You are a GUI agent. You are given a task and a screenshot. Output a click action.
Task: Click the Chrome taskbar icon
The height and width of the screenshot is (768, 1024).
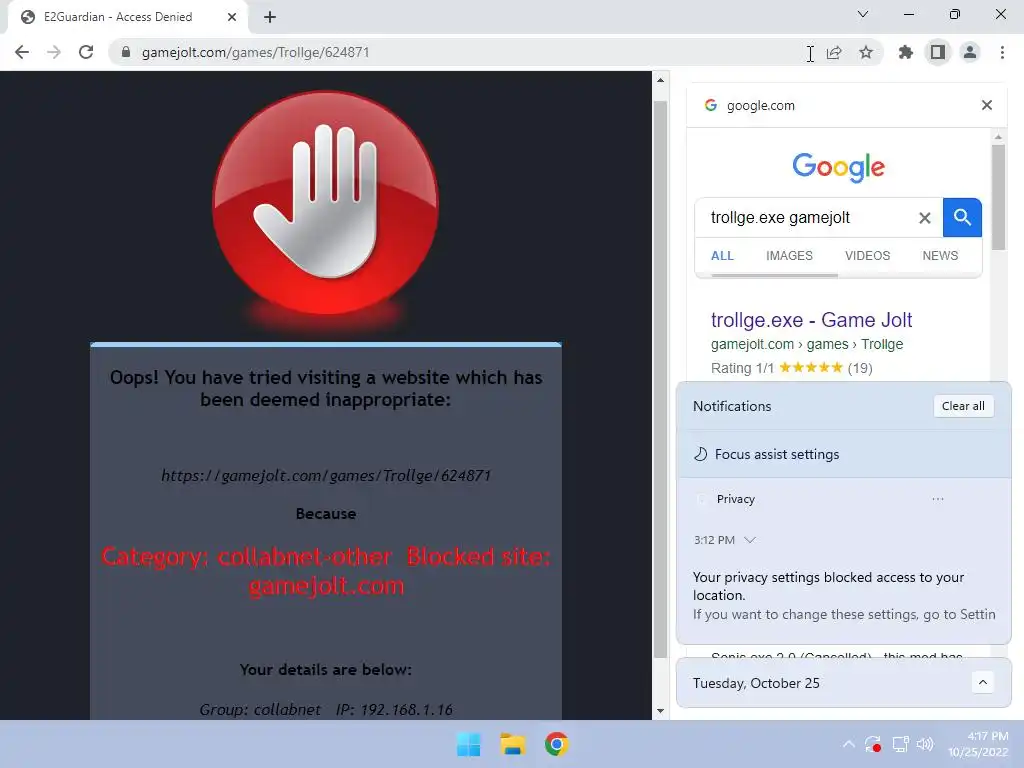(556, 744)
